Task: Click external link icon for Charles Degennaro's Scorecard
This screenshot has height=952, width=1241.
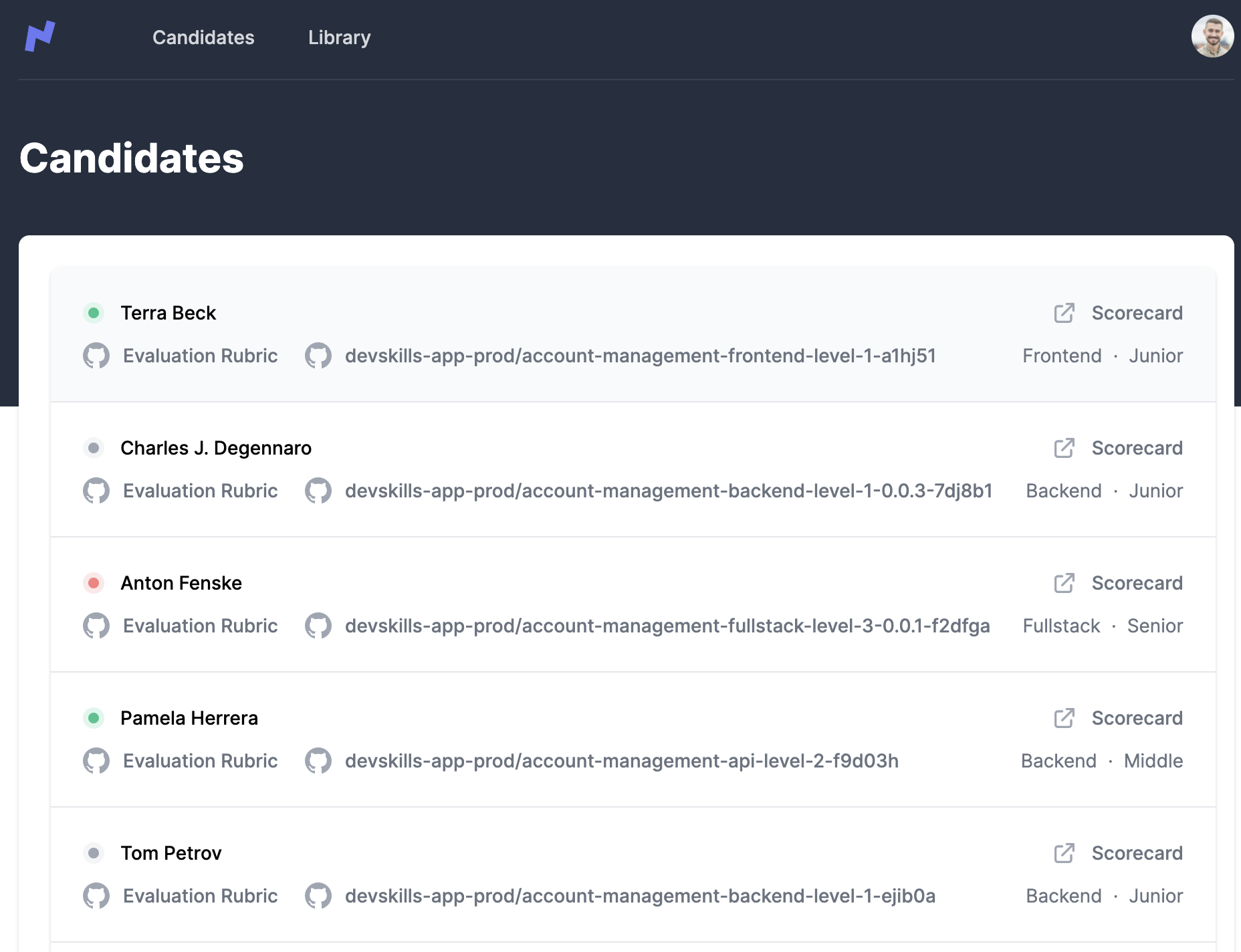Action: 1064,448
